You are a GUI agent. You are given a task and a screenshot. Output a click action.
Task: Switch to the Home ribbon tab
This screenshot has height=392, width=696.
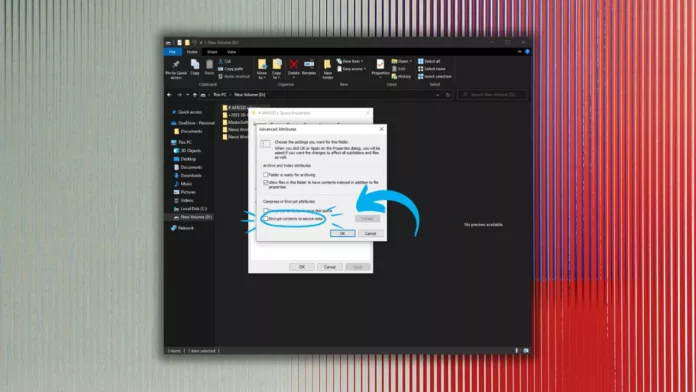point(192,52)
